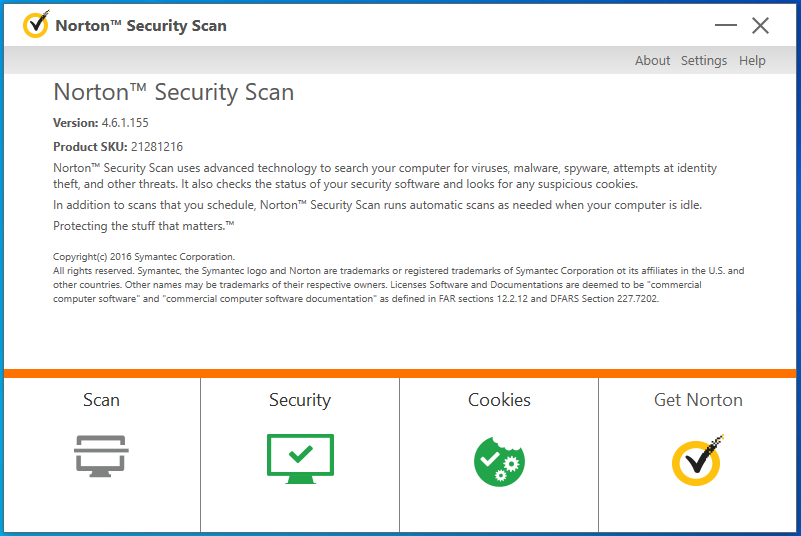Click the Scan tile label
The image size is (801, 536).
coord(101,400)
